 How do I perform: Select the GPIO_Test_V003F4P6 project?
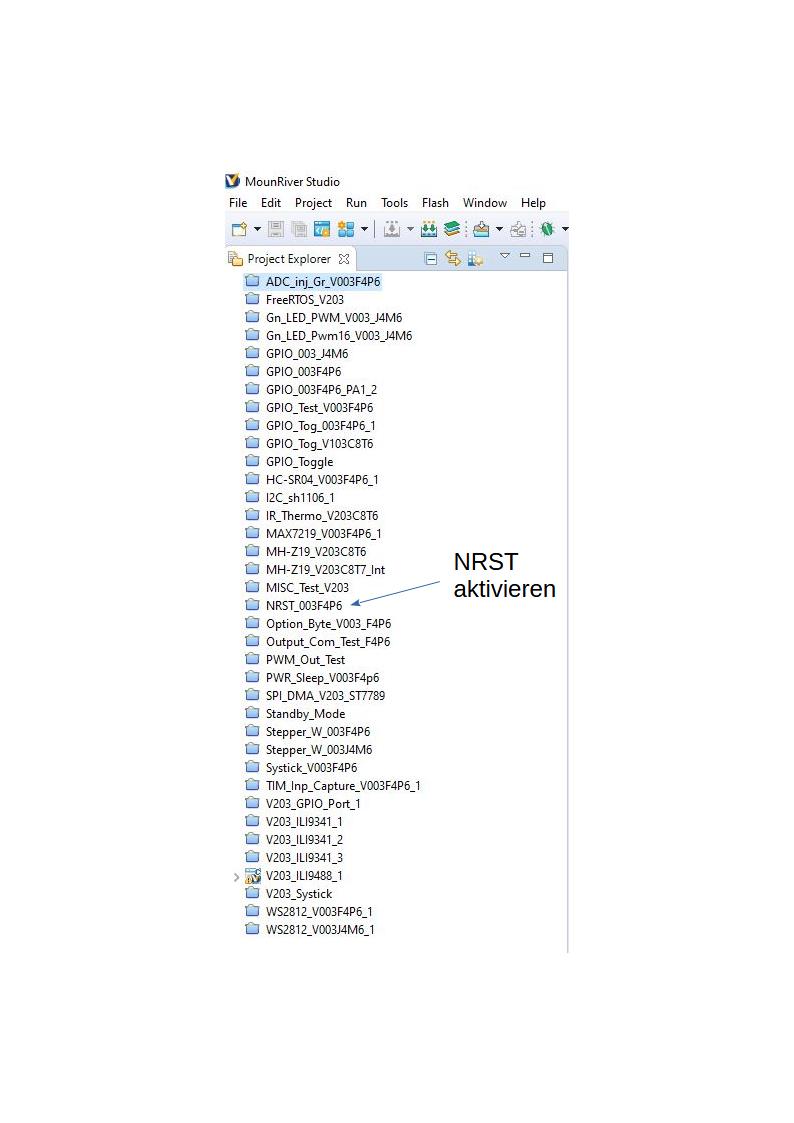[x=319, y=408]
